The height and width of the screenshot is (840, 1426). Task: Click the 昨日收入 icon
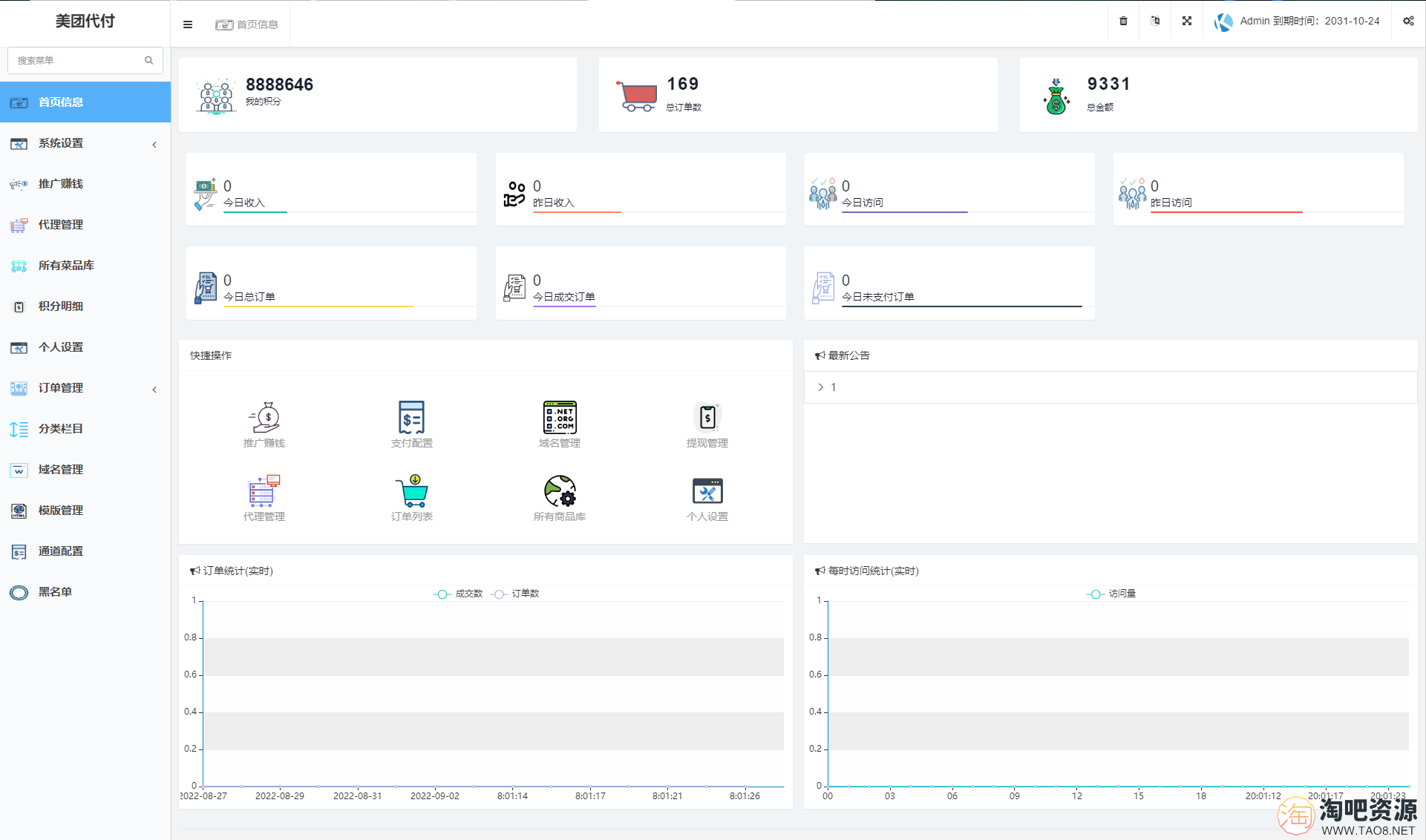pyautogui.click(x=514, y=194)
